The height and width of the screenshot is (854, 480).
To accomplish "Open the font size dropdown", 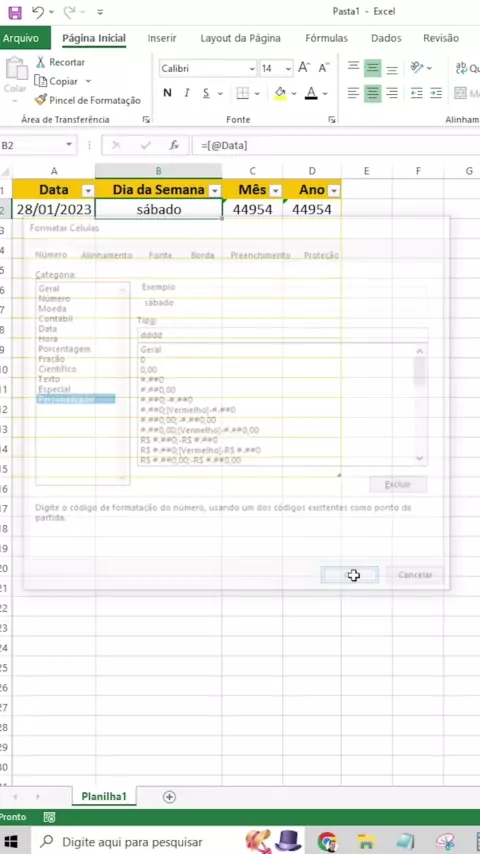I will [289, 69].
